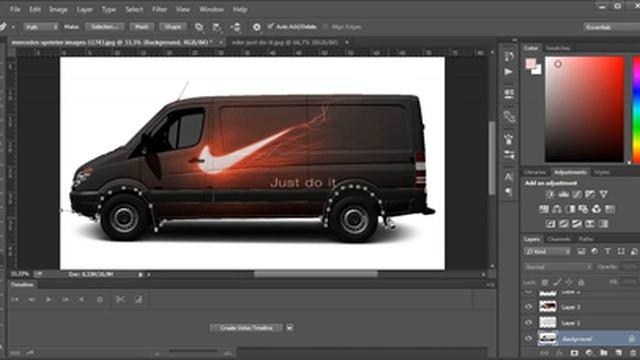
Task: Open the pen options gear icon
Action: pos(256,27)
